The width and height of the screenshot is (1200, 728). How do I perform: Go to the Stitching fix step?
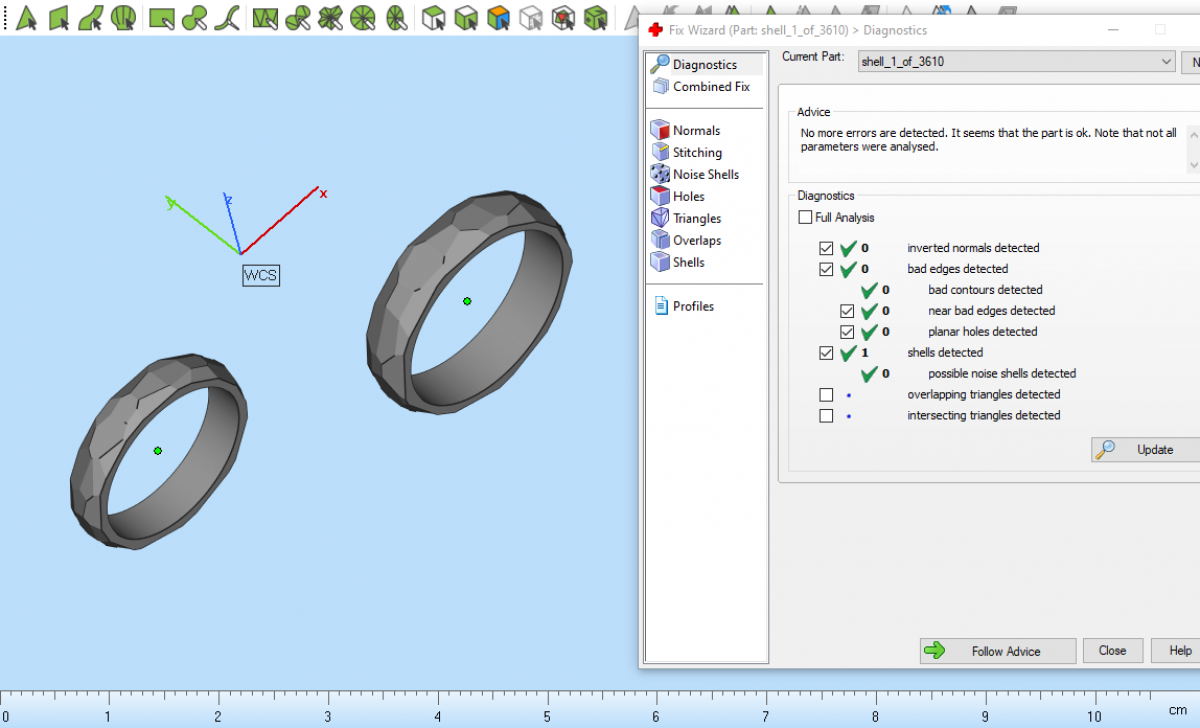[x=697, y=152]
